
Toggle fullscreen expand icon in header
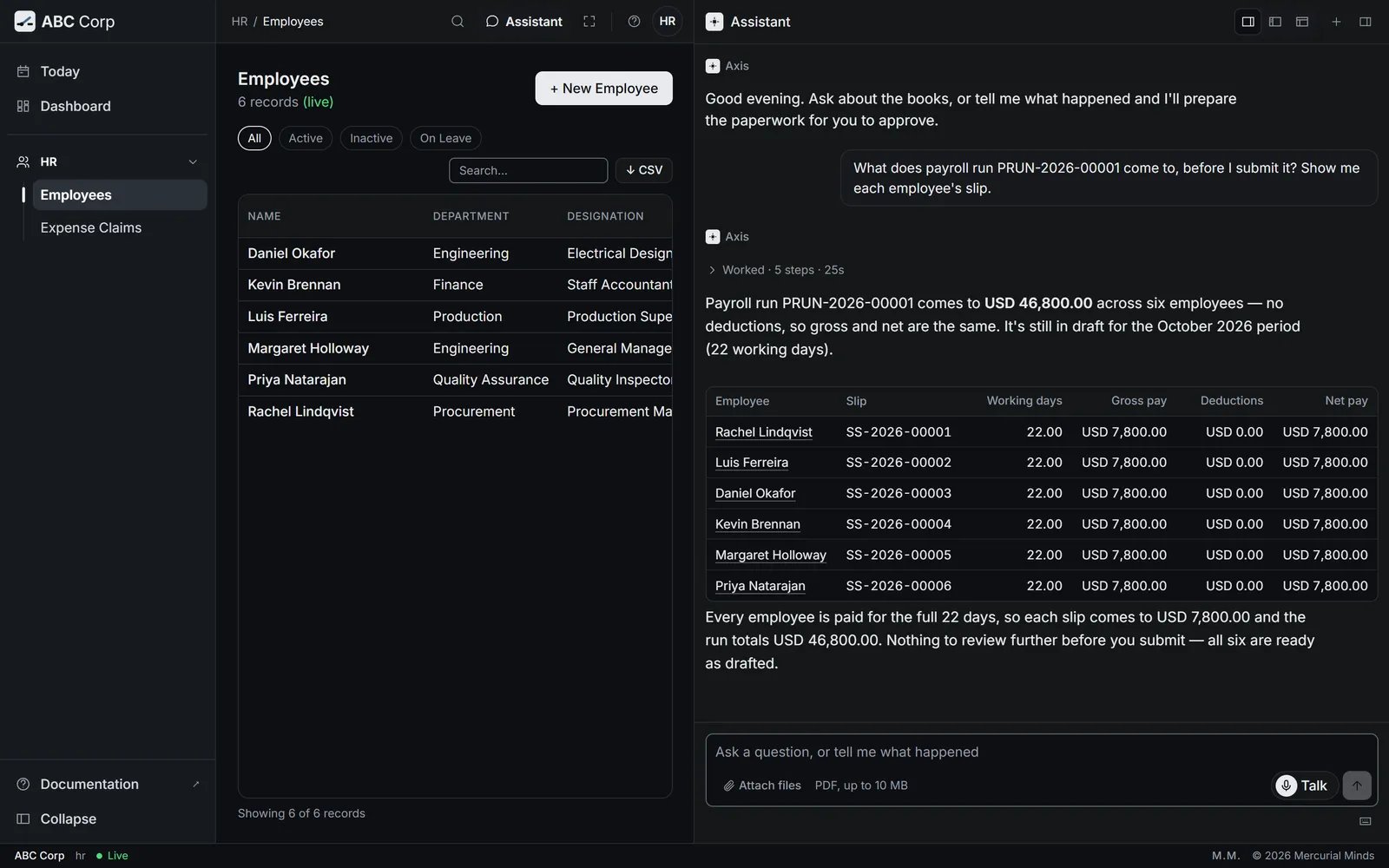pos(589,22)
